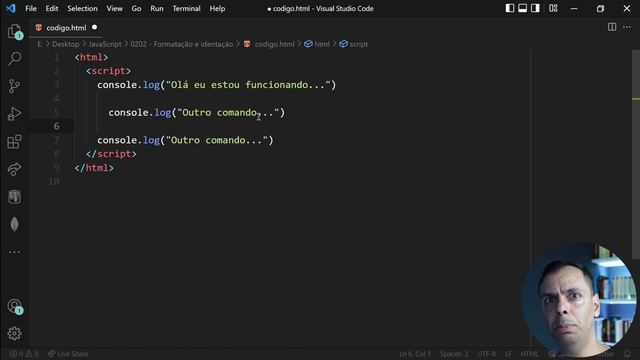Image resolution: width=640 pixels, height=360 pixels.
Task: Change indentation via Spaces: 2
Action: 454,353
